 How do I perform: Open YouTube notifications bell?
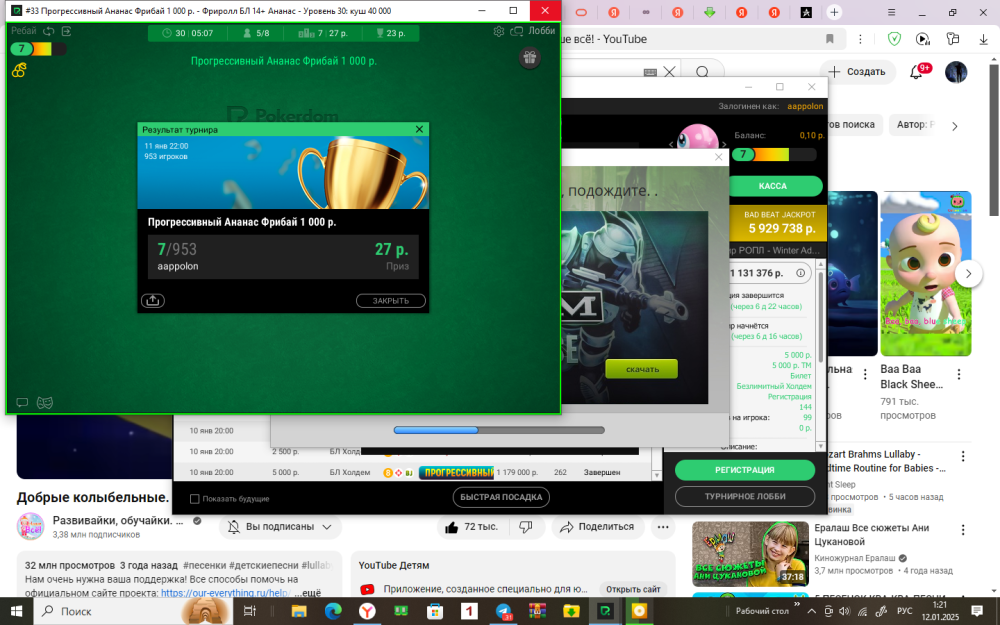[x=916, y=72]
